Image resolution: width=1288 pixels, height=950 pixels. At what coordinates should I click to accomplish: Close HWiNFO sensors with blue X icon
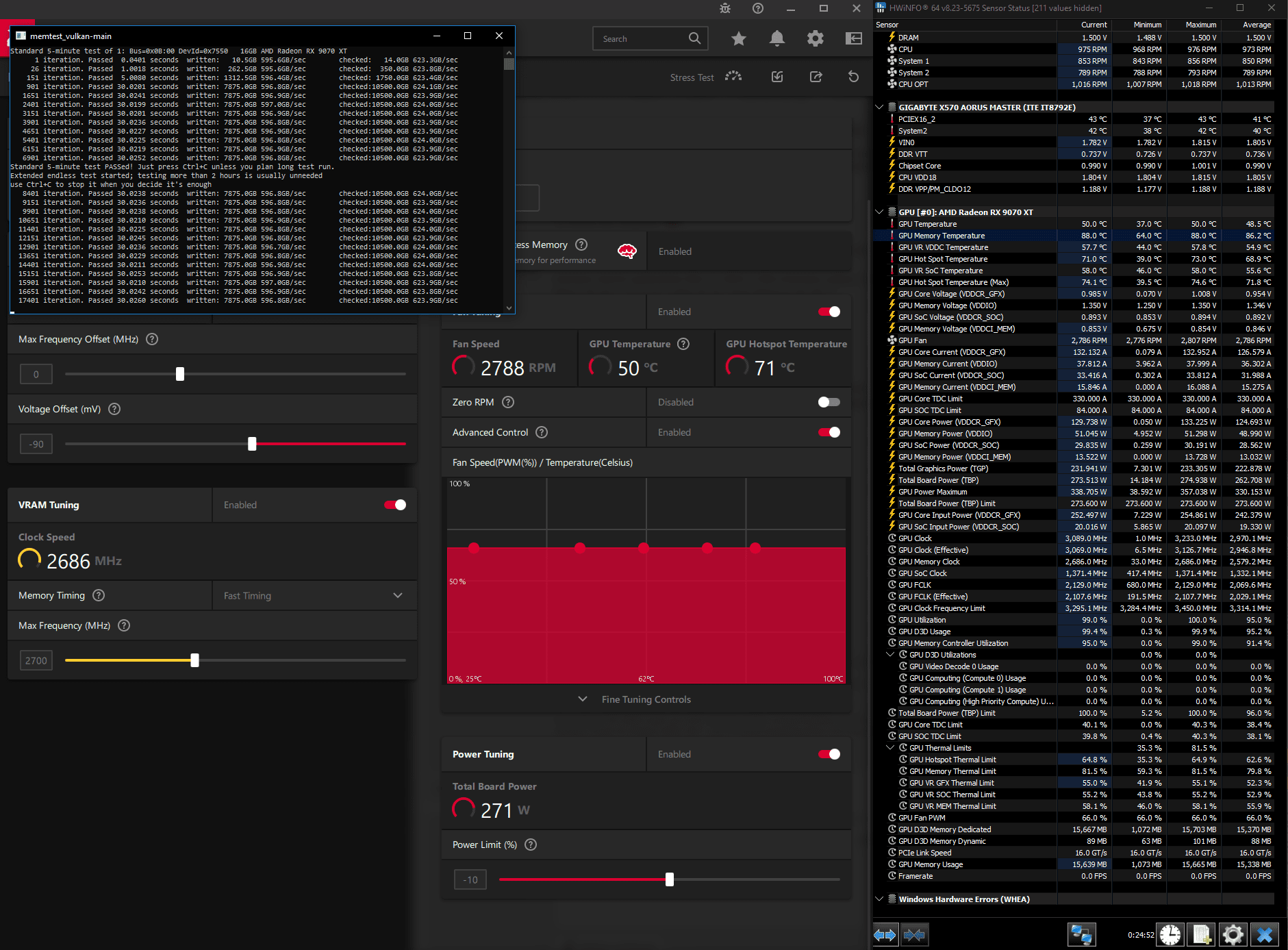(1265, 935)
